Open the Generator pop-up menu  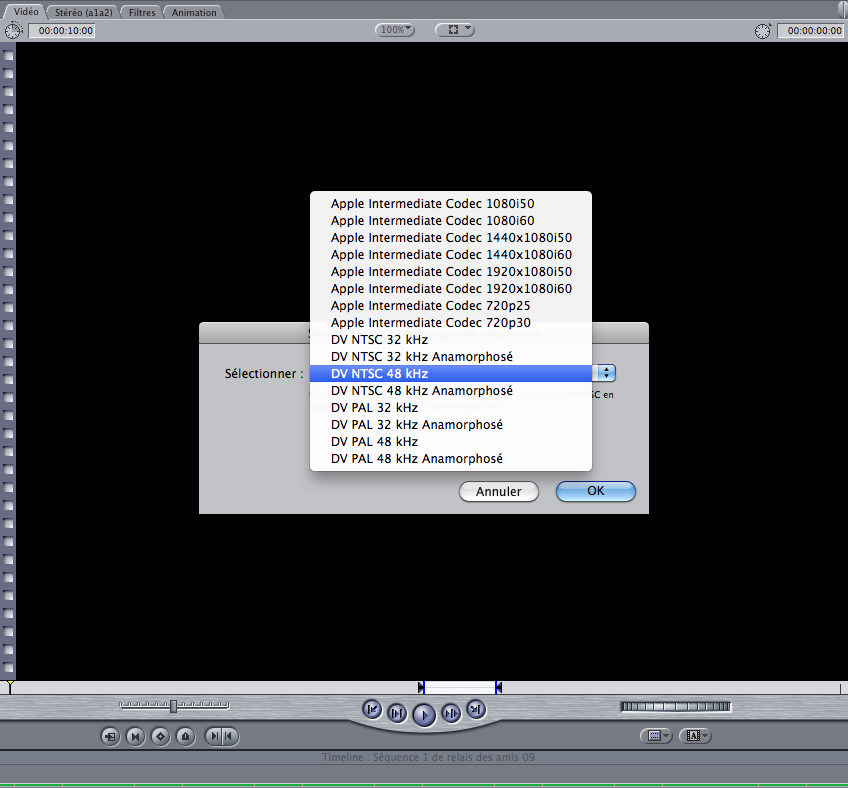pos(695,736)
